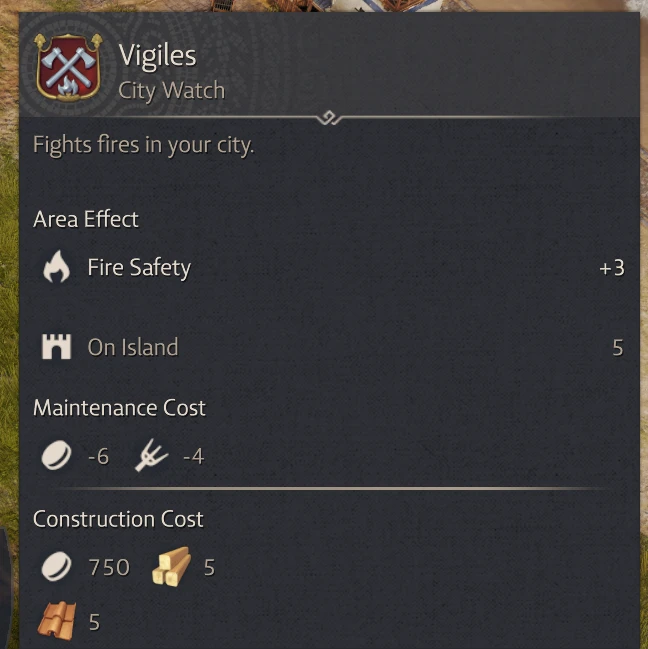648x649 pixels.
Task: Click the 750 coin construction price
Action: point(109,567)
